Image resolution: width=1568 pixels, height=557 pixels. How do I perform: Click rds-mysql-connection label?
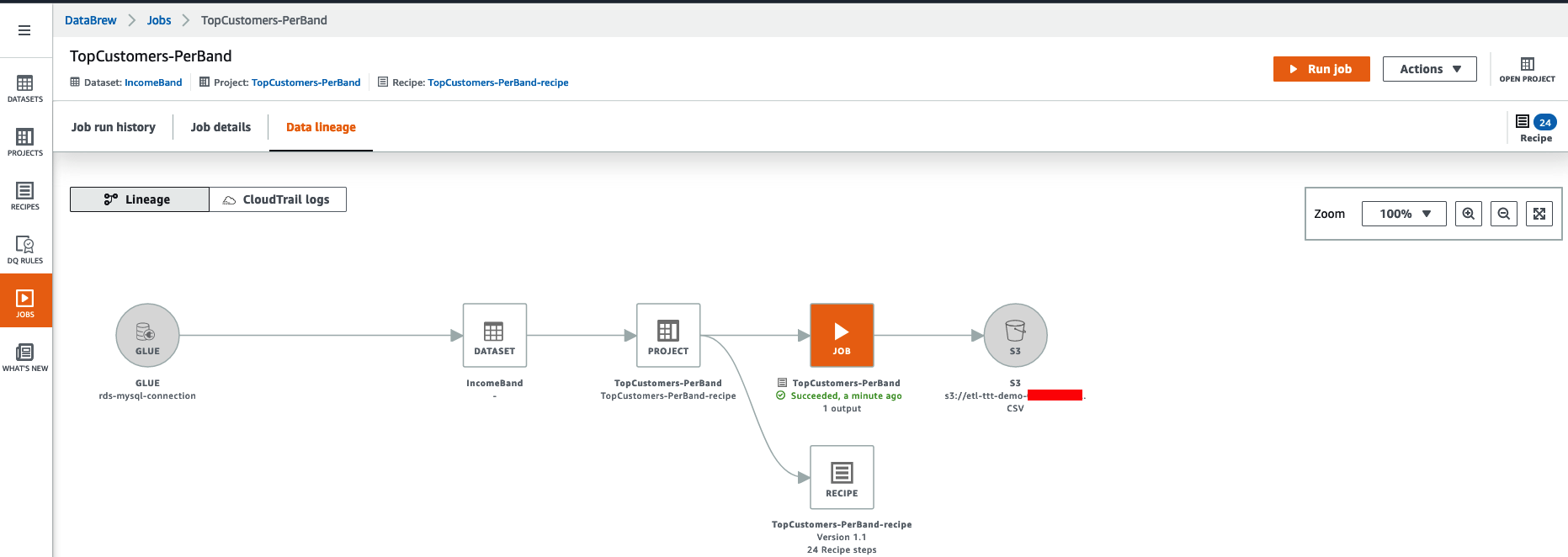click(x=147, y=396)
